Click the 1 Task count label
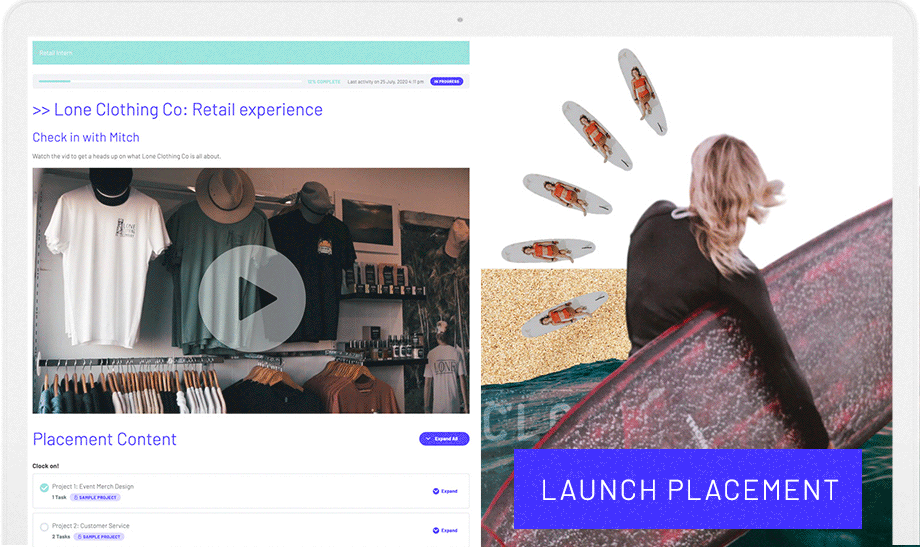920x547 pixels. (x=59, y=497)
